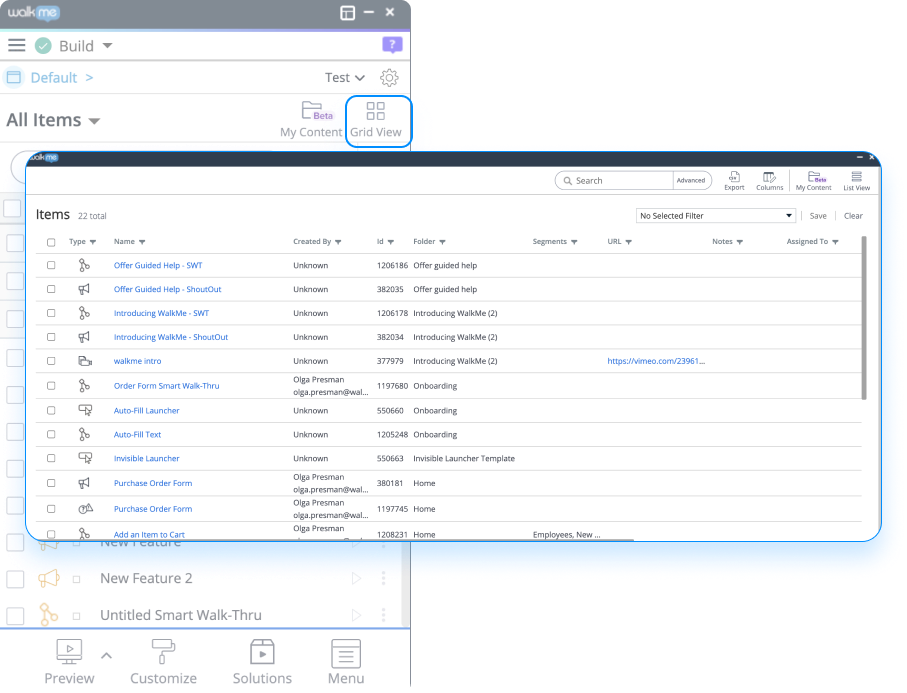This screenshot has width=907, height=693.
Task: Open the Auto-Fill Launcher link
Action: pos(146,410)
